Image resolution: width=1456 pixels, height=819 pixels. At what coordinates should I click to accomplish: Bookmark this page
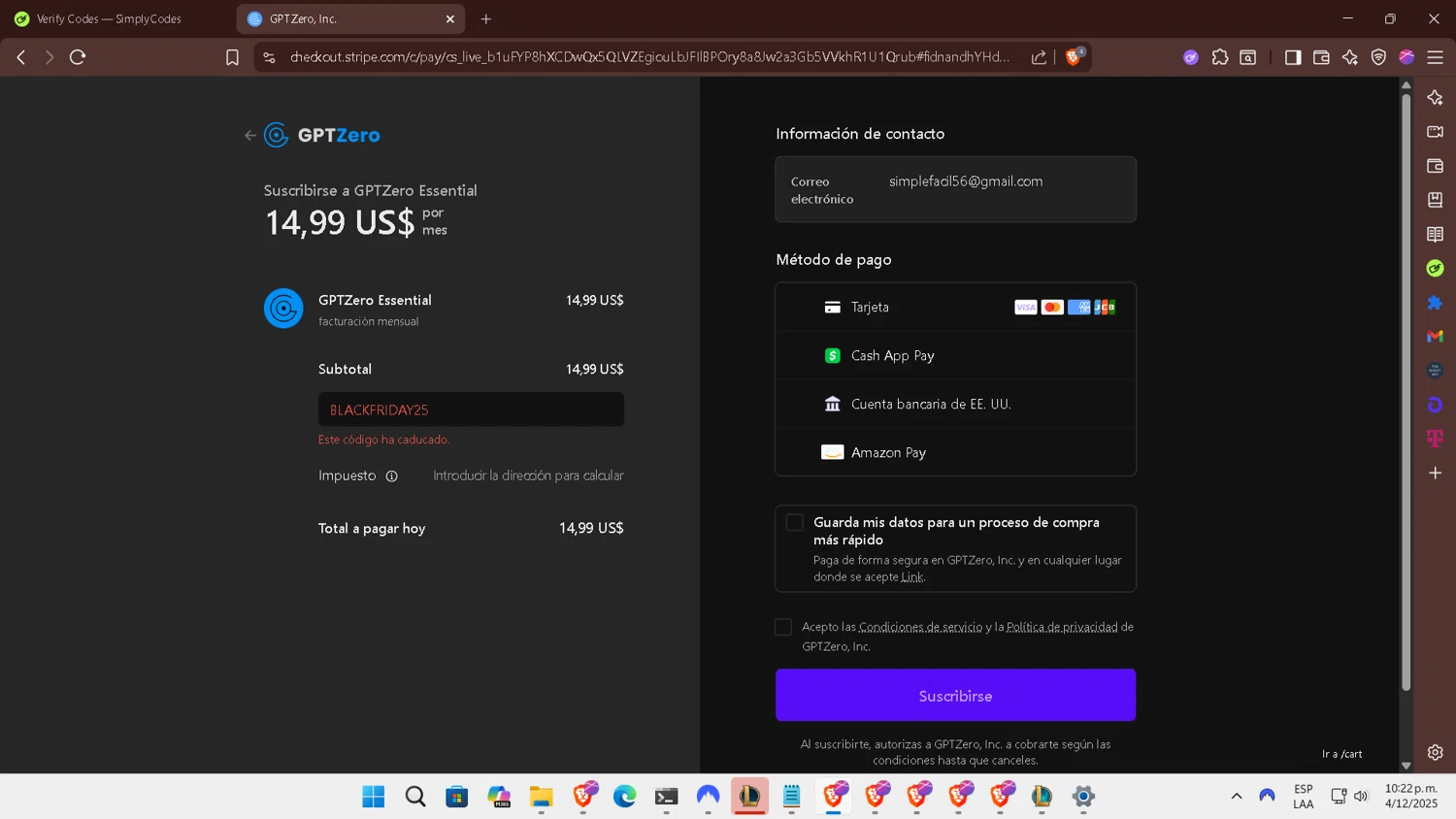232,57
